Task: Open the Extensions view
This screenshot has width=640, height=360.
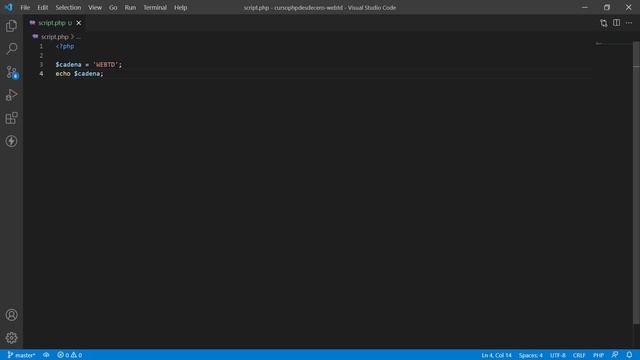Action: coord(11,118)
